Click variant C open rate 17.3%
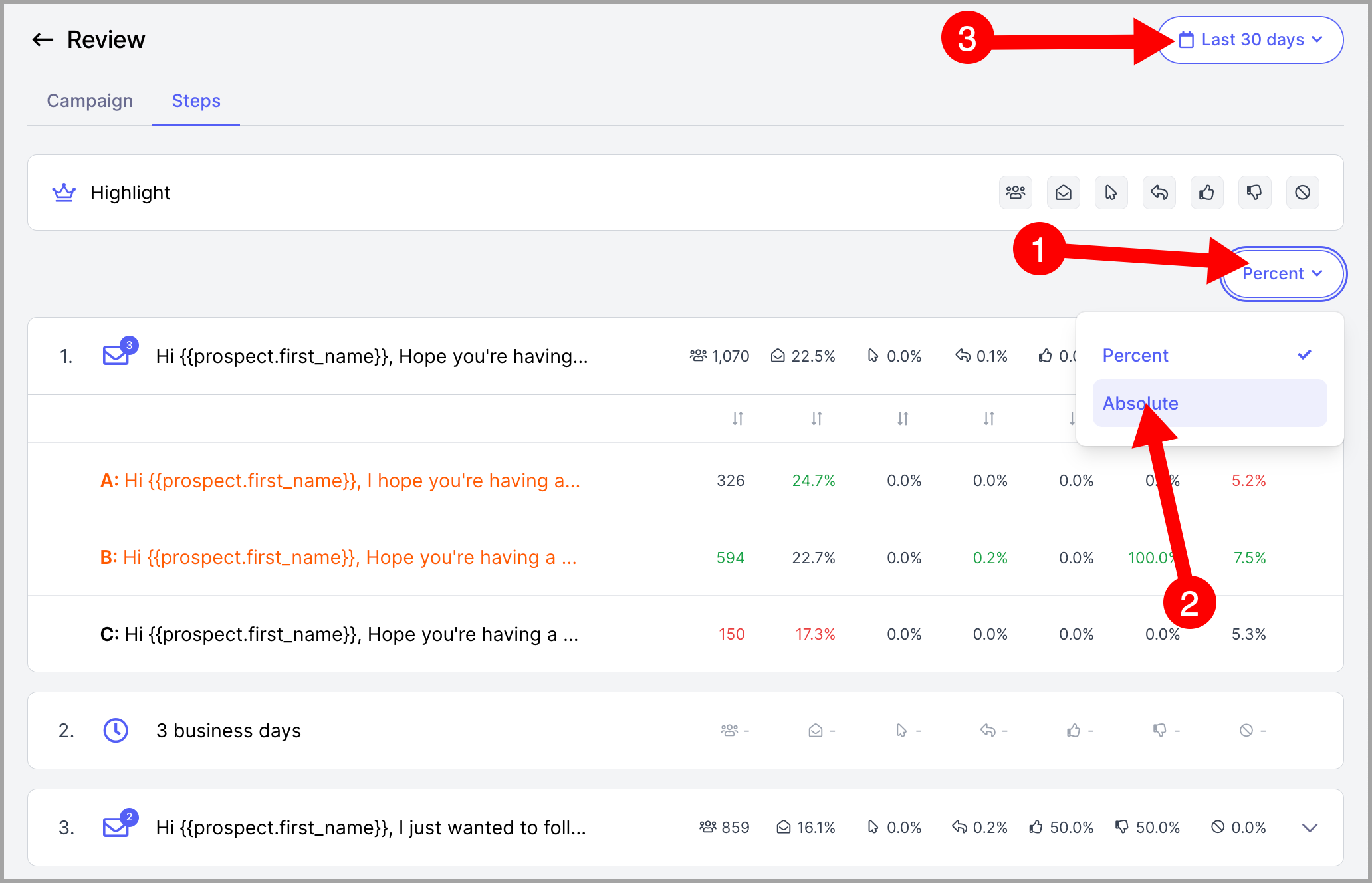The image size is (1372, 883). coord(816,634)
